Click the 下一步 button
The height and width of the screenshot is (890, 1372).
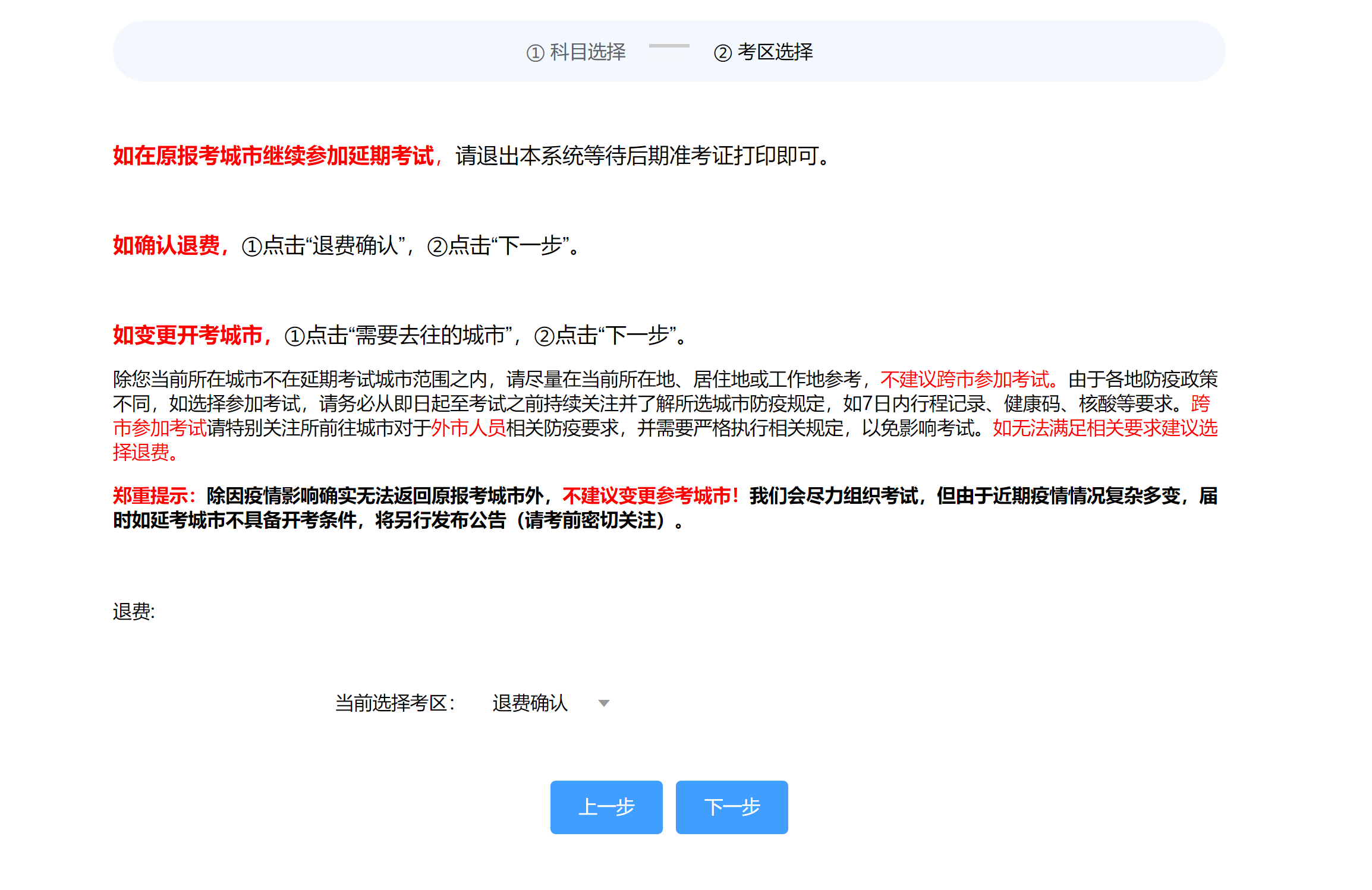click(x=732, y=807)
